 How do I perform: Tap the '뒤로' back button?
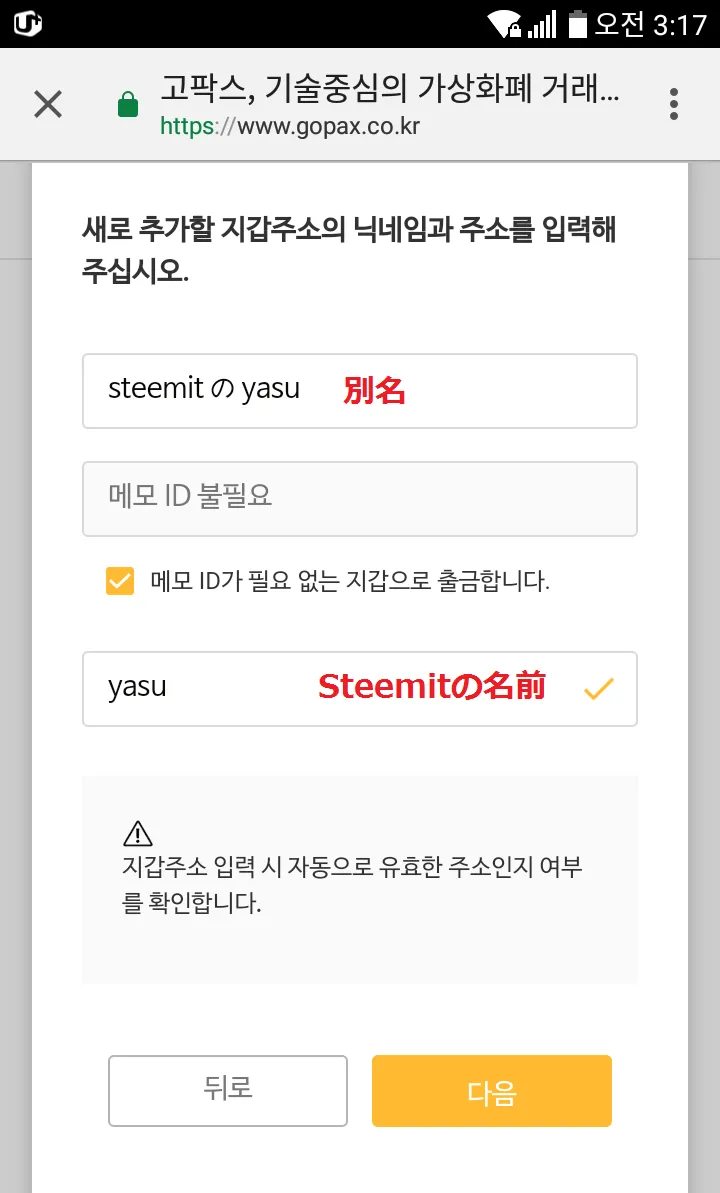[x=228, y=1090]
